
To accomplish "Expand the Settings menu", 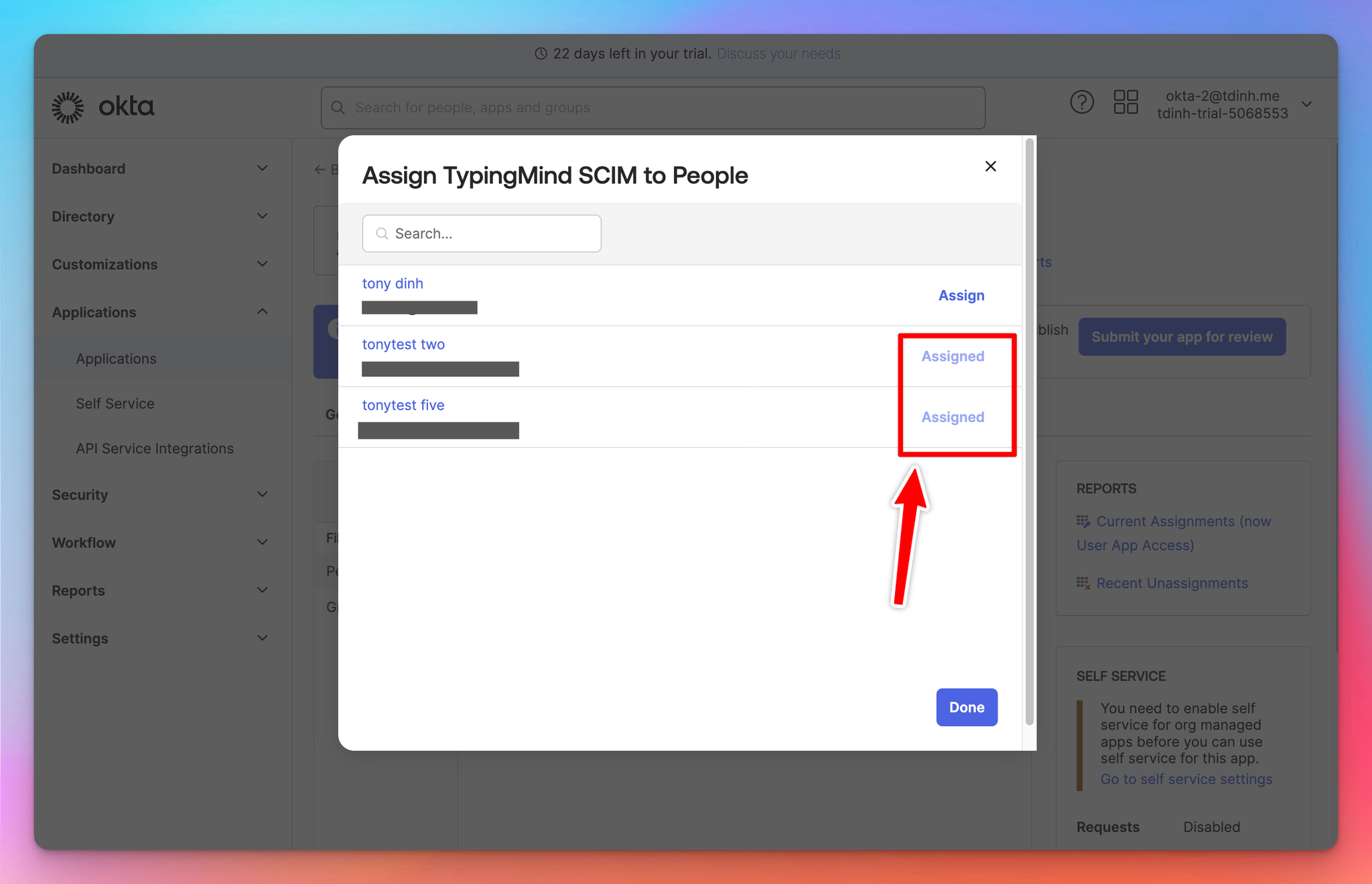I will pyautogui.click(x=263, y=638).
